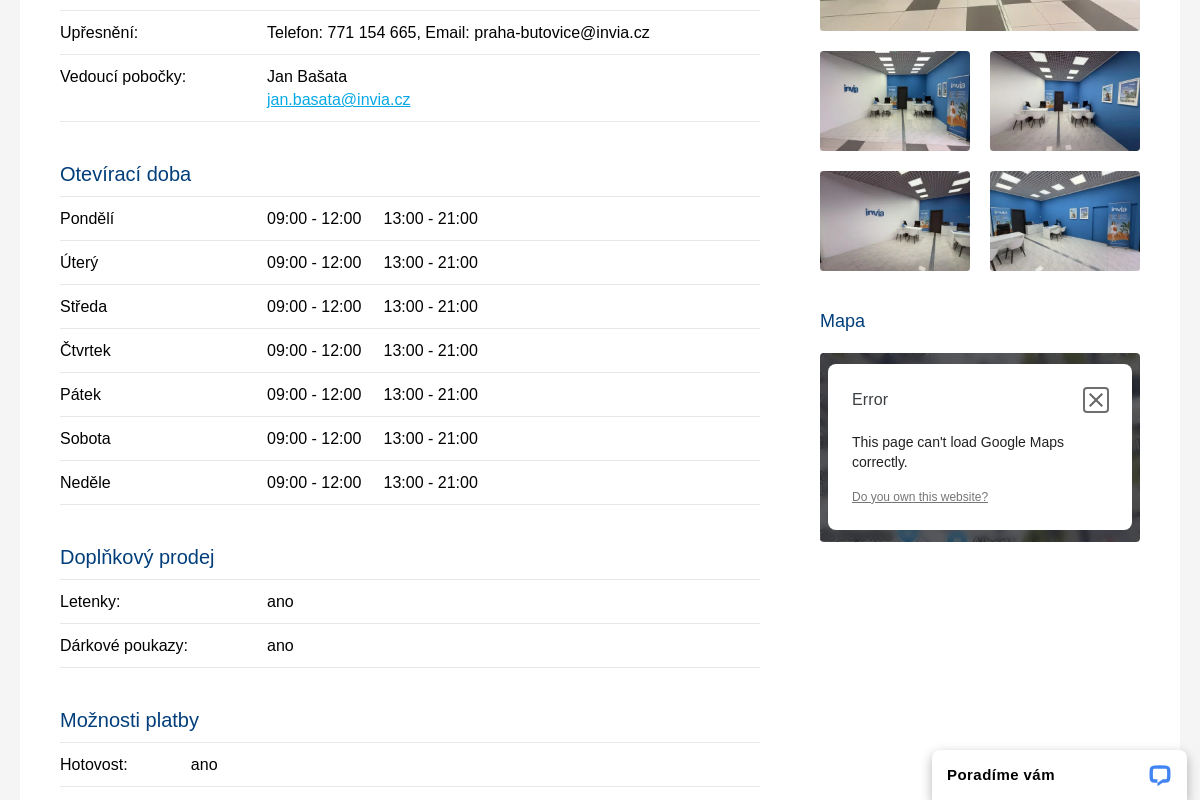The image size is (1200, 800).
Task: Click the 'Dárkové poukazy:' label
Action: click(124, 646)
